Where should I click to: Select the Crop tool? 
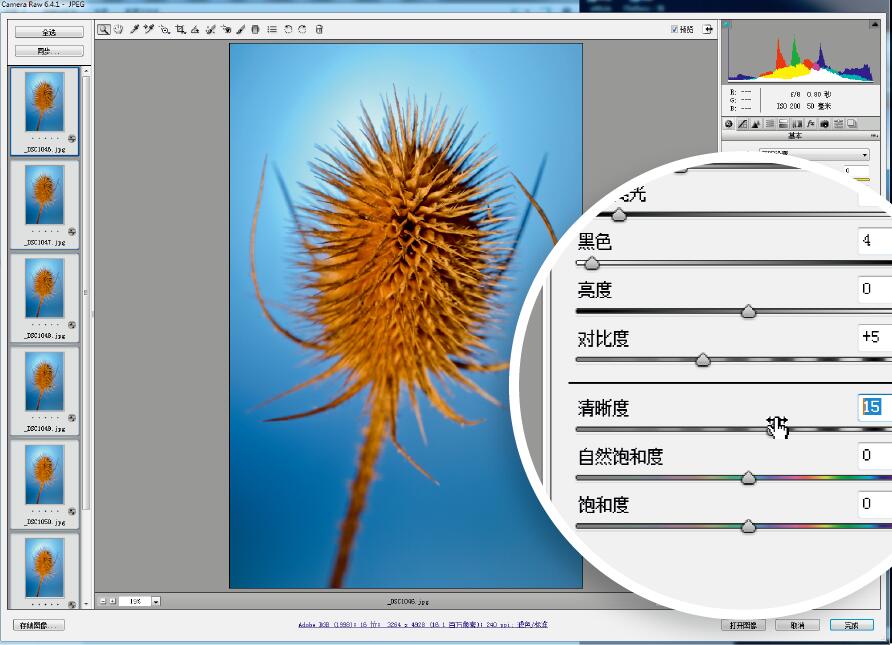(x=180, y=29)
